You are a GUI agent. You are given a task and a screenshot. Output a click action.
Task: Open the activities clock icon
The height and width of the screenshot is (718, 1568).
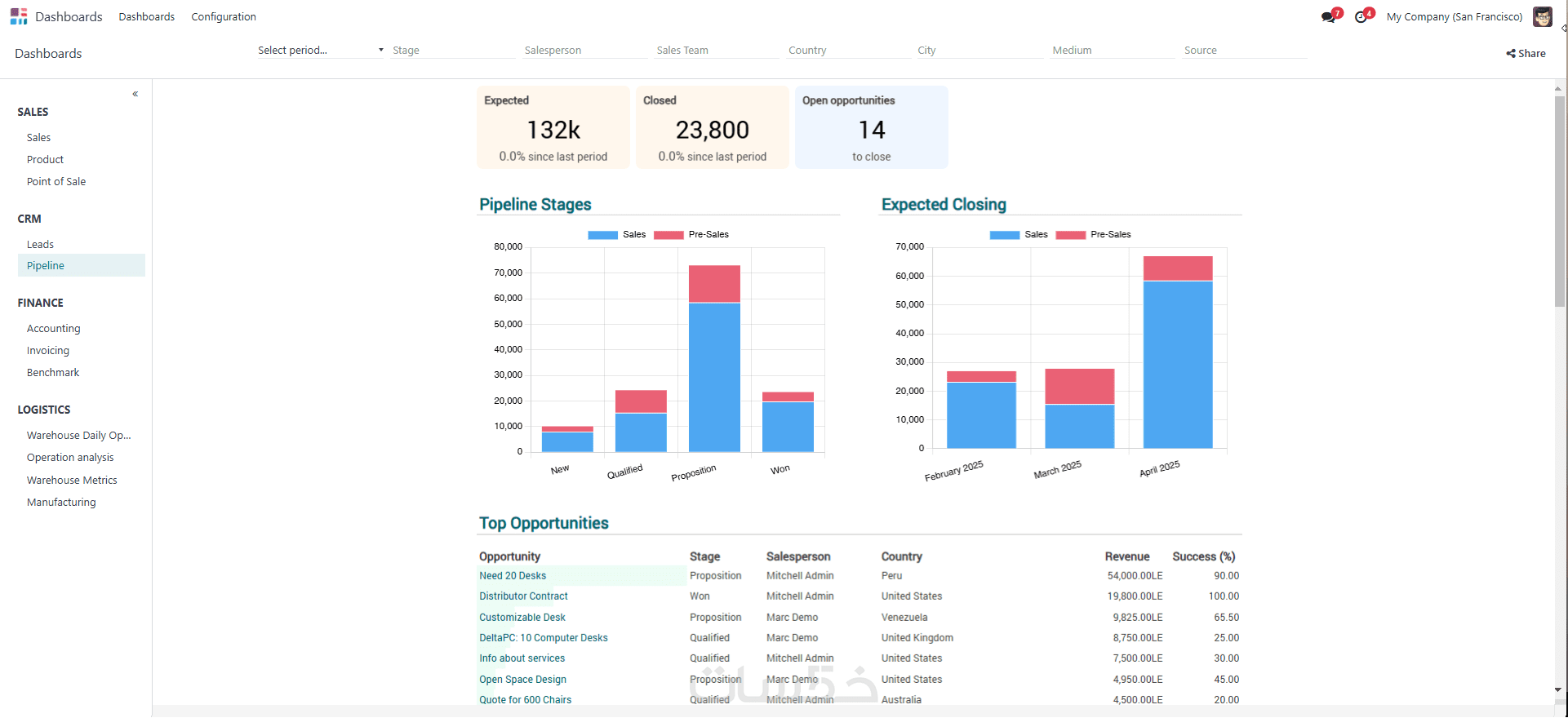click(1361, 16)
